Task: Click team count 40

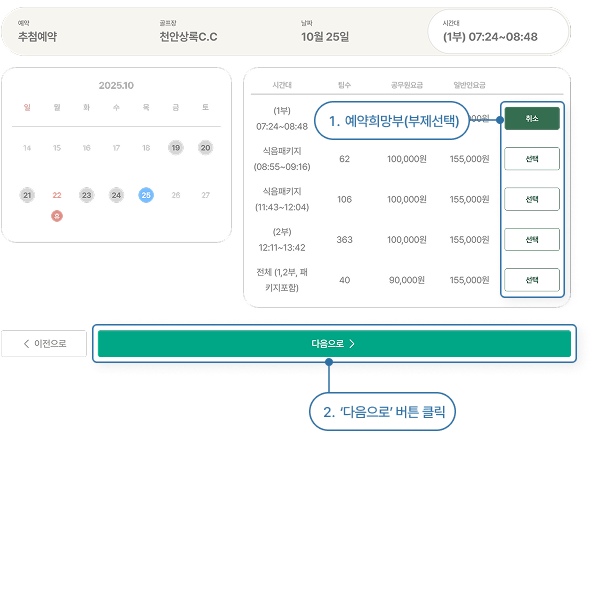Action: coord(344,280)
